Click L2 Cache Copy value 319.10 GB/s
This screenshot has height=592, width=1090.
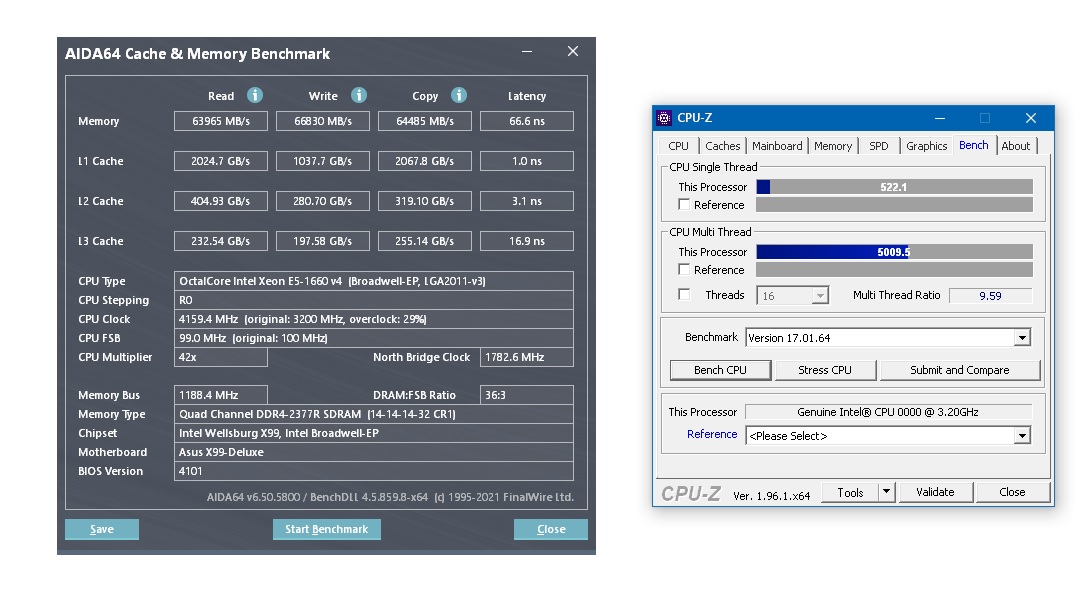click(425, 202)
